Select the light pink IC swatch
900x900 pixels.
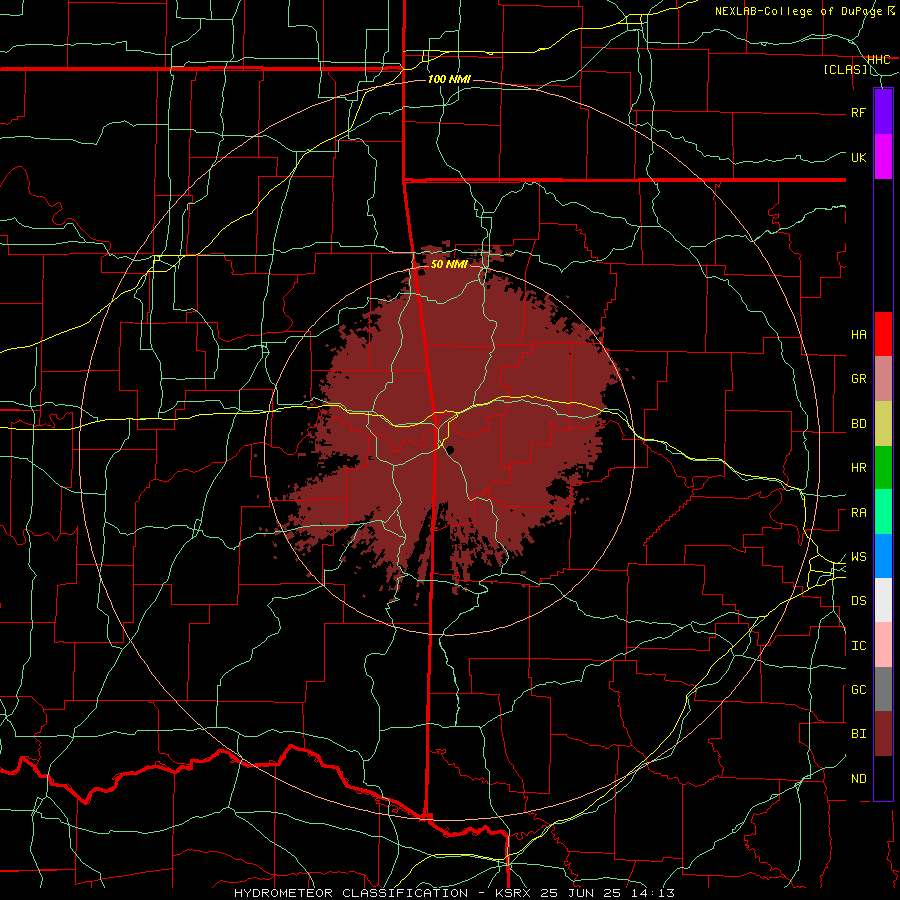[x=883, y=645]
